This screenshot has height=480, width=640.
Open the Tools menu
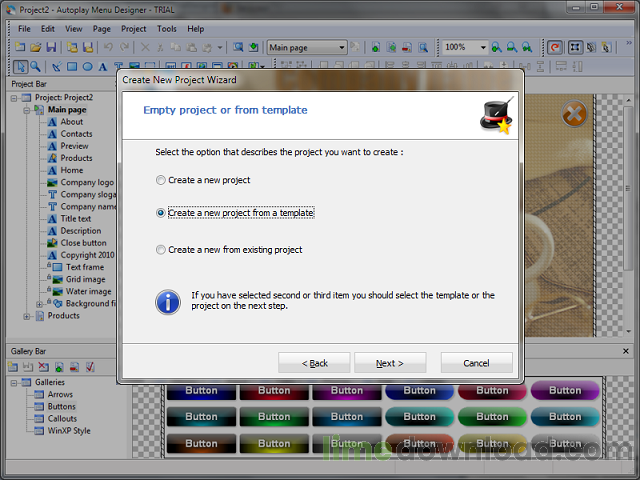tap(166, 29)
